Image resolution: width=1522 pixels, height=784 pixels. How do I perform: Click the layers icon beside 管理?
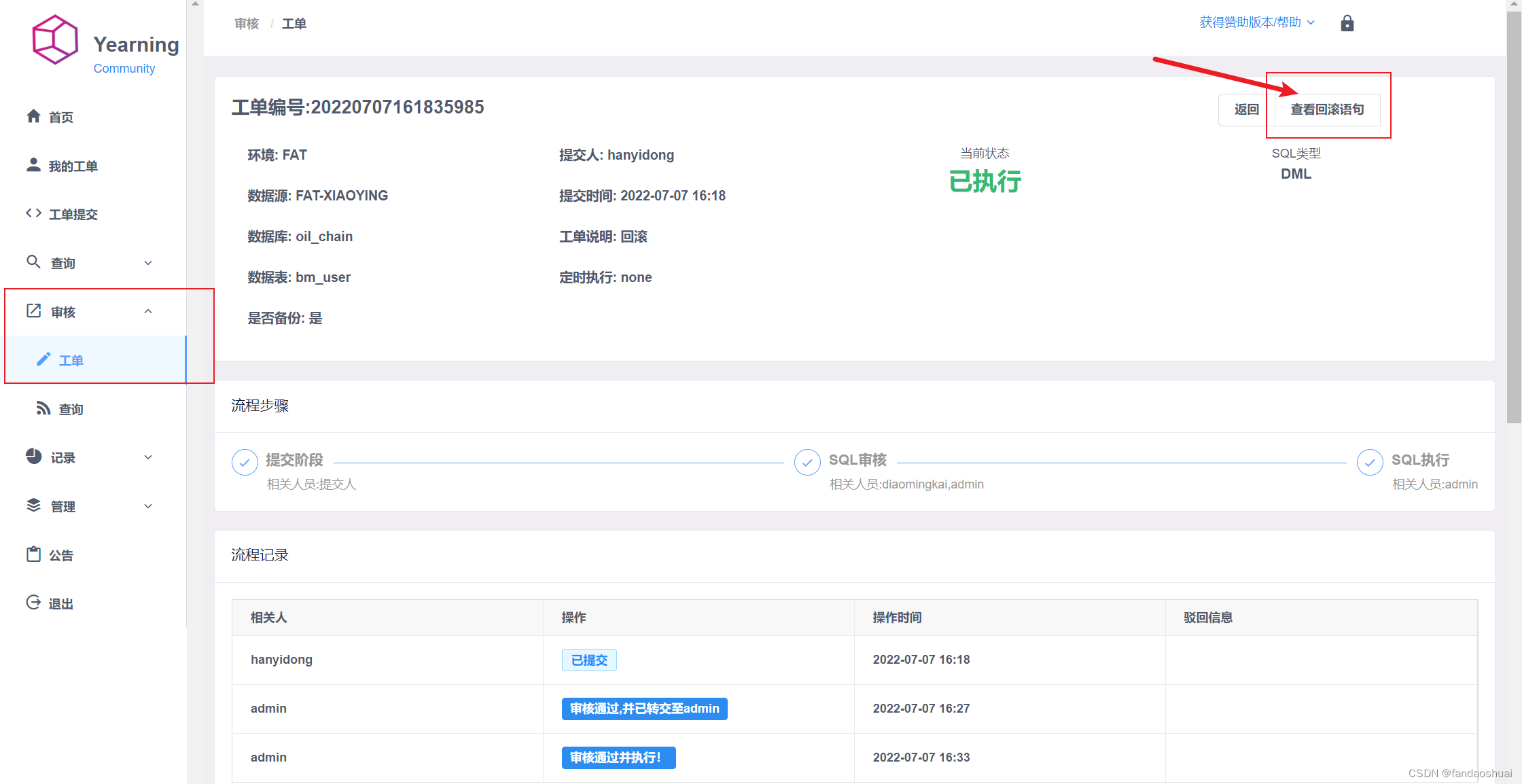(x=34, y=505)
